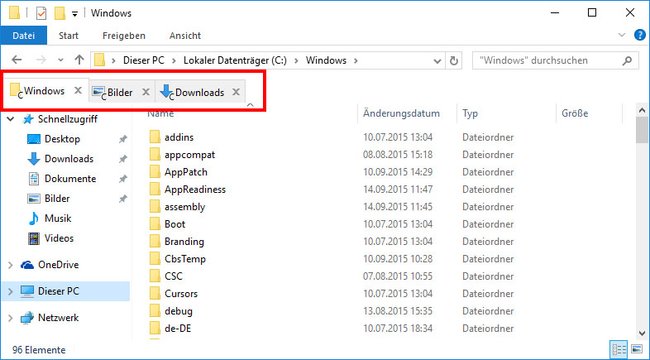The width and height of the screenshot is (650, 360).
Task: Open Downloads in the navigation pane
Action: [x=69, y=159]
